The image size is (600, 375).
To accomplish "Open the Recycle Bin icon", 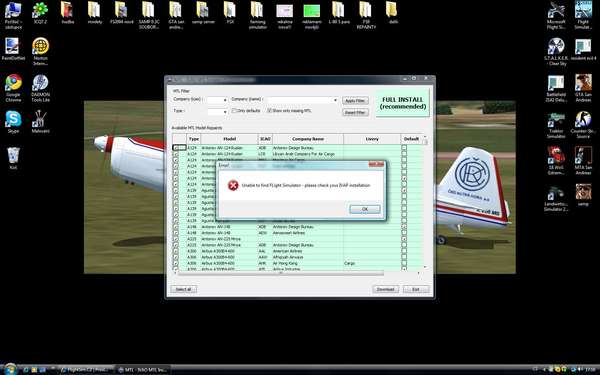I will click(x=13, y=158).
